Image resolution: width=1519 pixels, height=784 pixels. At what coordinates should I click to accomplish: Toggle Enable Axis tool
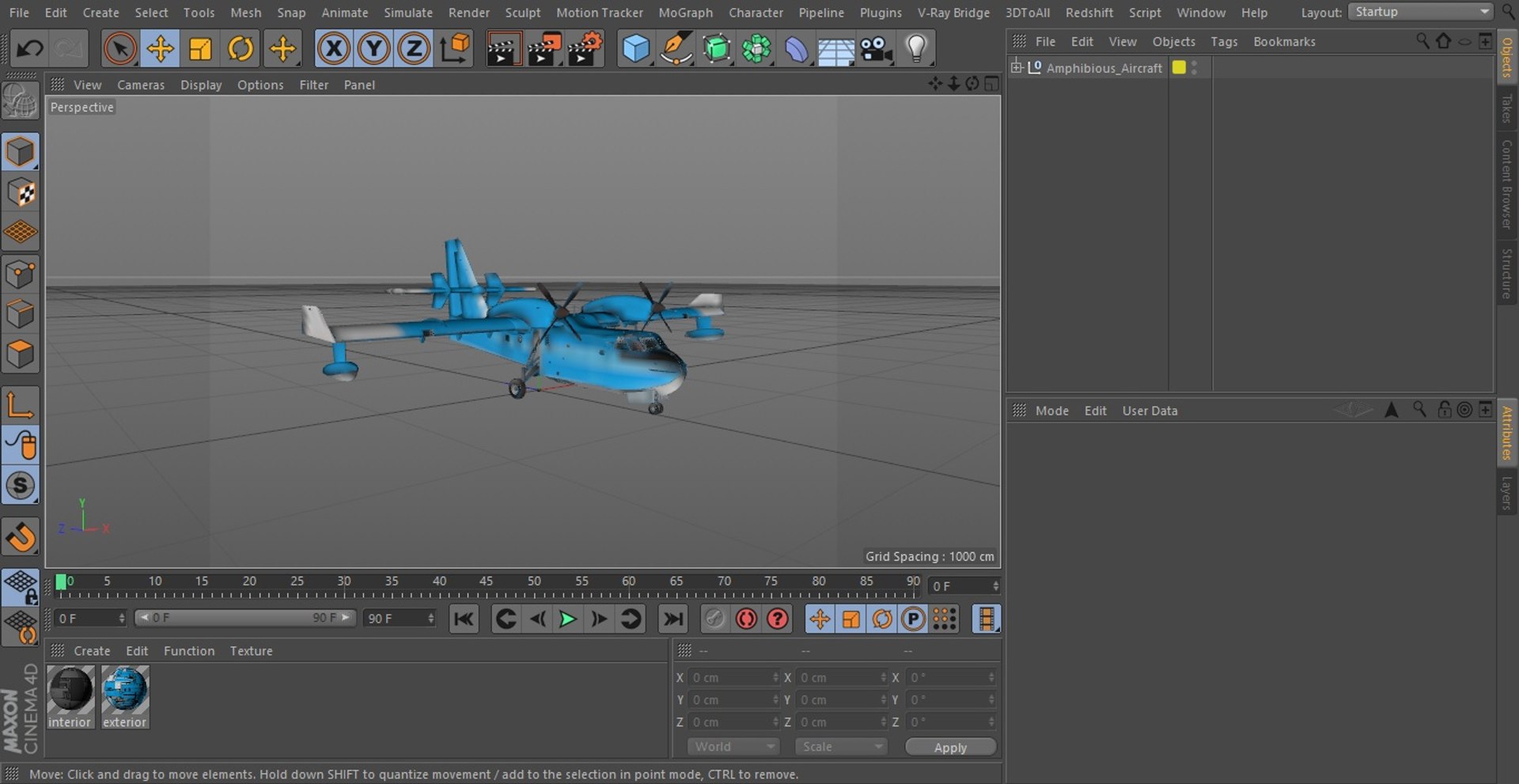coord(21,404)
